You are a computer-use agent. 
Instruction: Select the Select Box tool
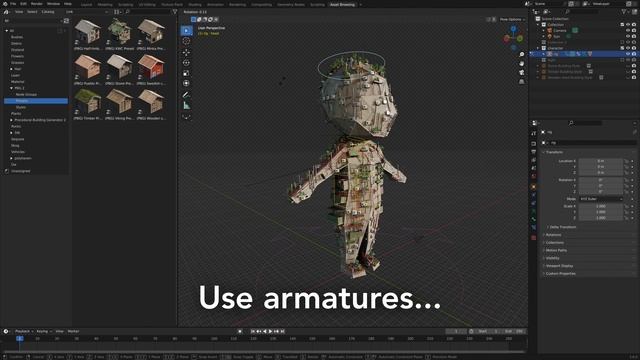tap(187, 30)
